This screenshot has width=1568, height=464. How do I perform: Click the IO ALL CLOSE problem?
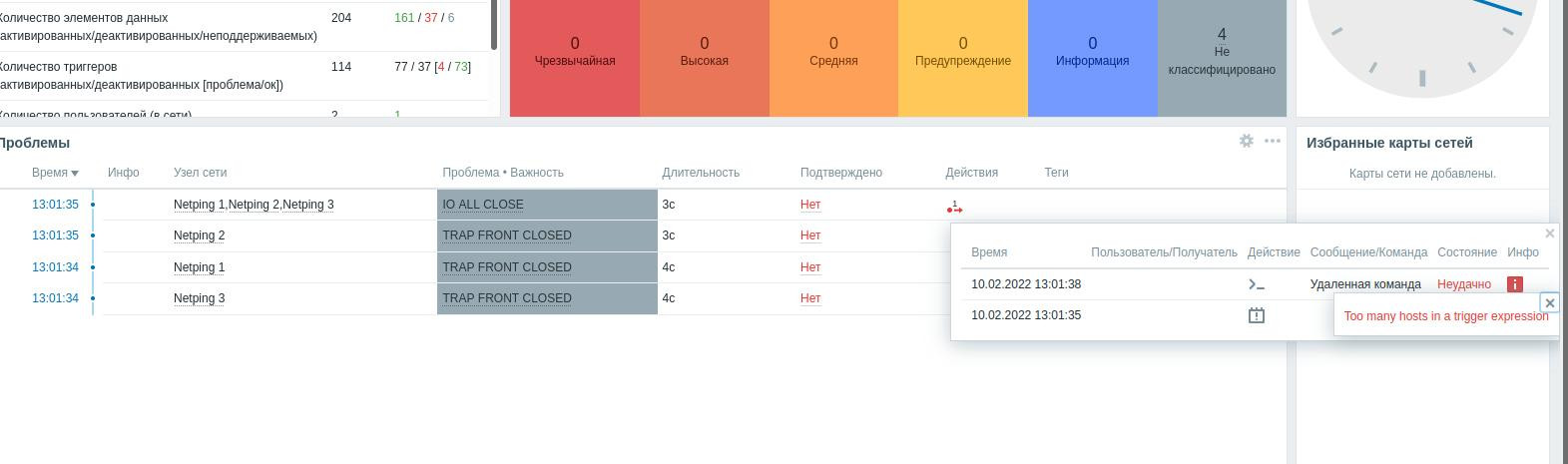click(483, 205)
